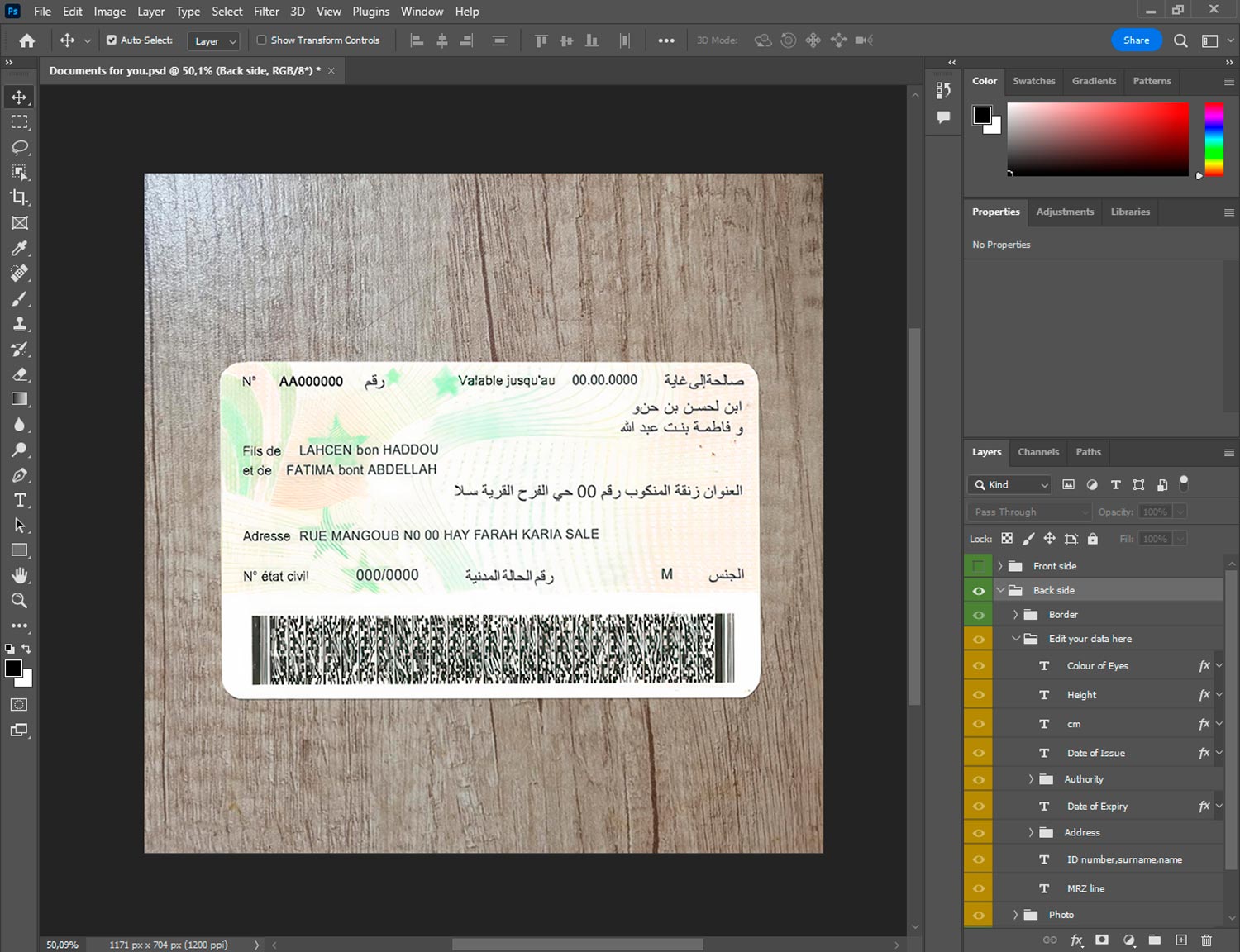Open the Kind filter dropdown

(x=1011, y=485)
